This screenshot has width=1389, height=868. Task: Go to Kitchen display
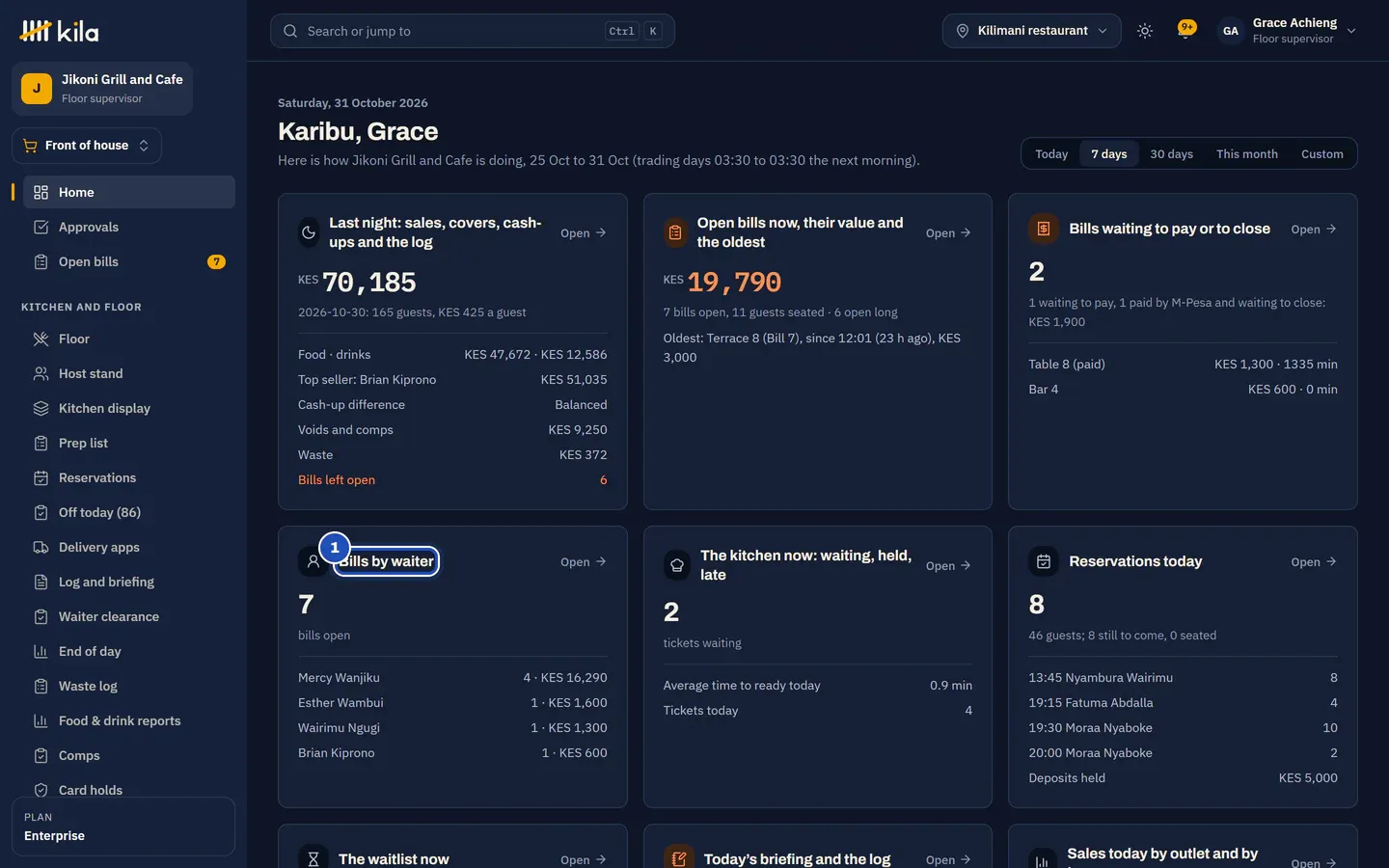[128, 408]
